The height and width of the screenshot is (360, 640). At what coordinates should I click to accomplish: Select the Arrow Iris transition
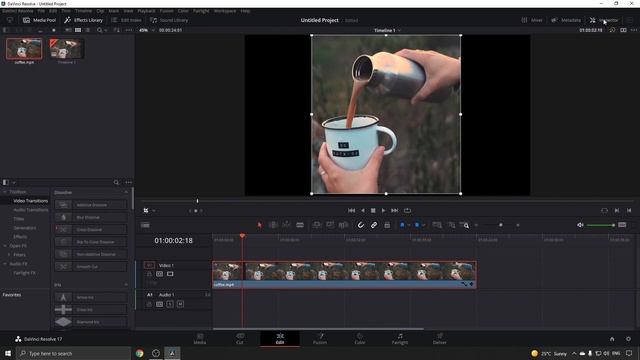pyautogui.click(x=91, y=297)
